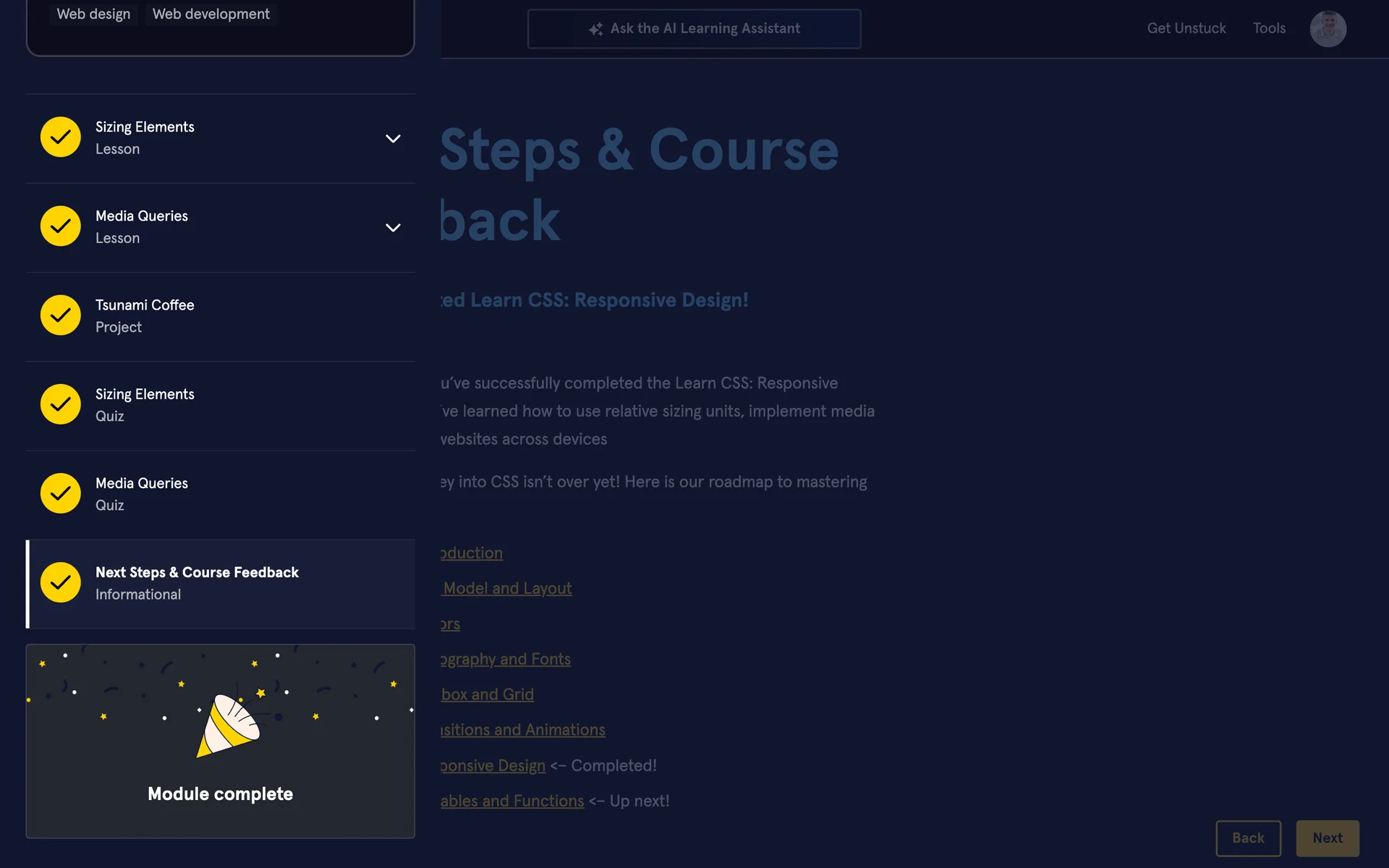Viewport: 1389px width, 868px height.
Task: Select the Web development tag
Action: click(x=211, y=14)
